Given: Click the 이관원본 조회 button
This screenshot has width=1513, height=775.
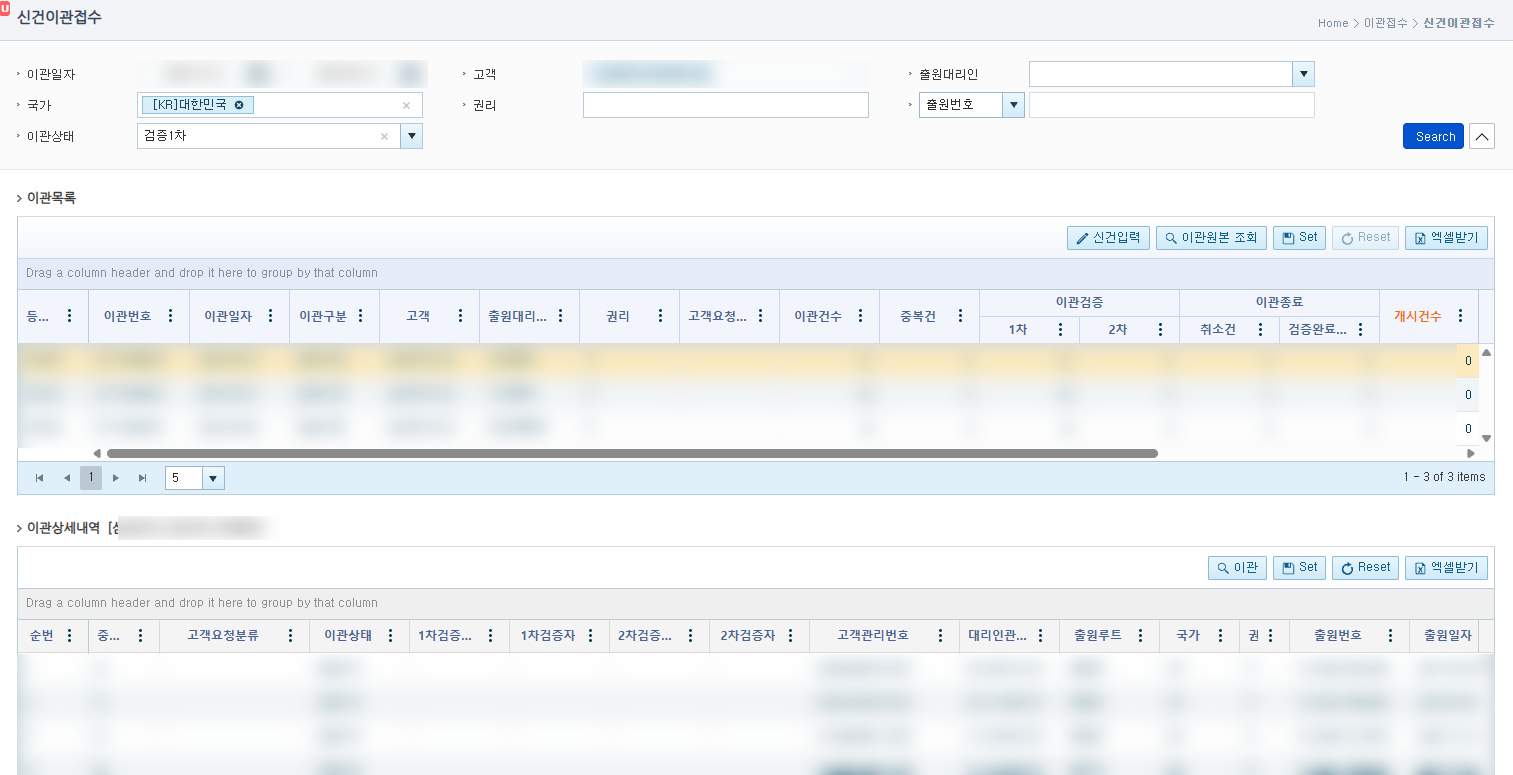Looking at the screenshot, I should pyautogui.click(x=1211, y=238).
